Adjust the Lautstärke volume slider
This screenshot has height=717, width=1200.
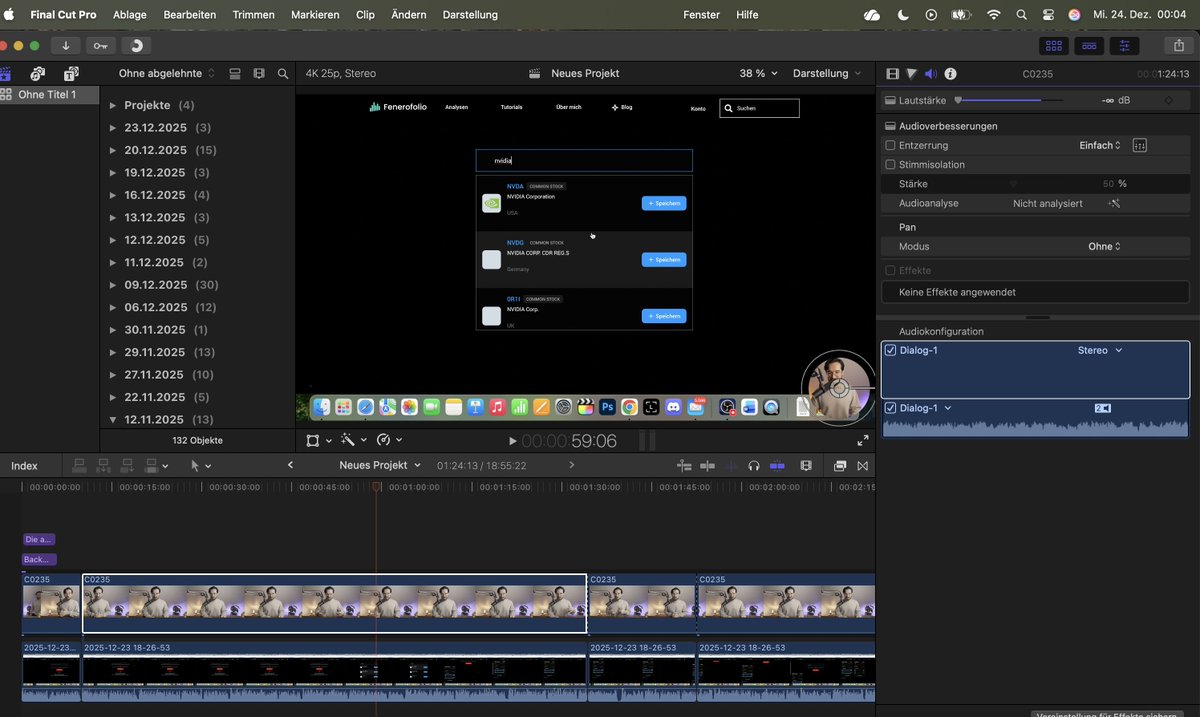1010,100
